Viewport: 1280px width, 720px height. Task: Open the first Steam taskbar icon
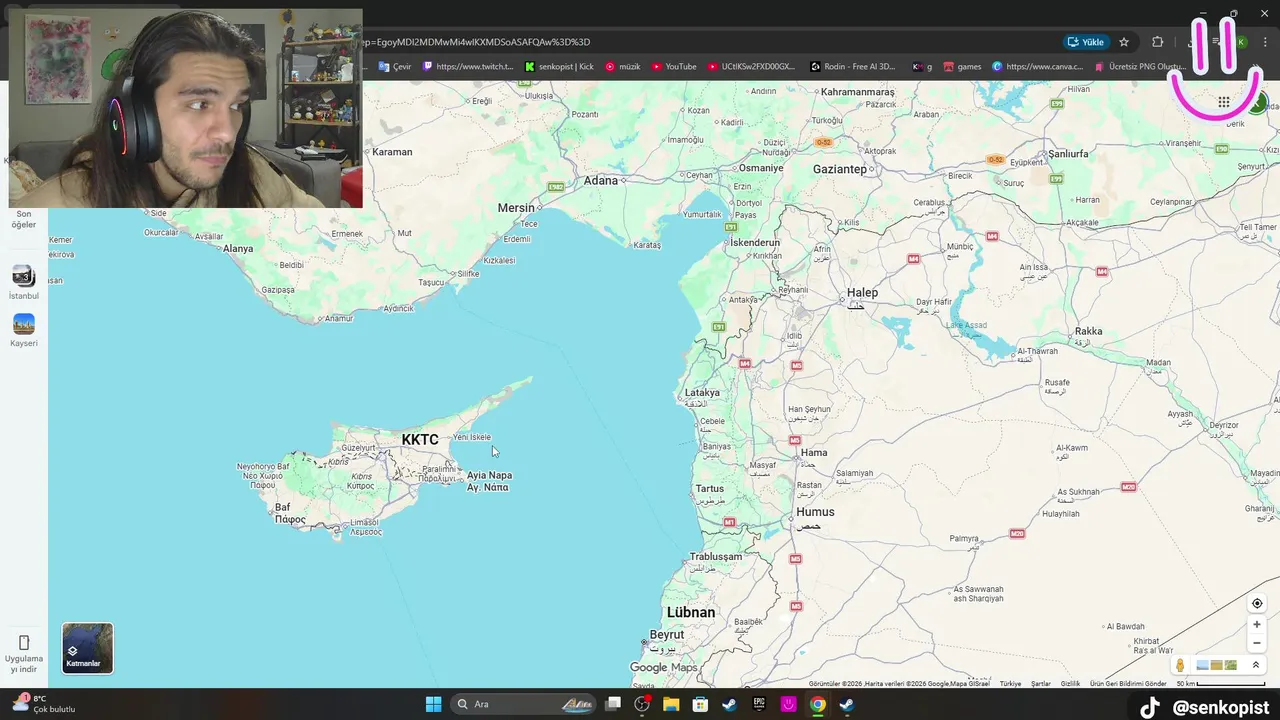(x=730, y=704)
